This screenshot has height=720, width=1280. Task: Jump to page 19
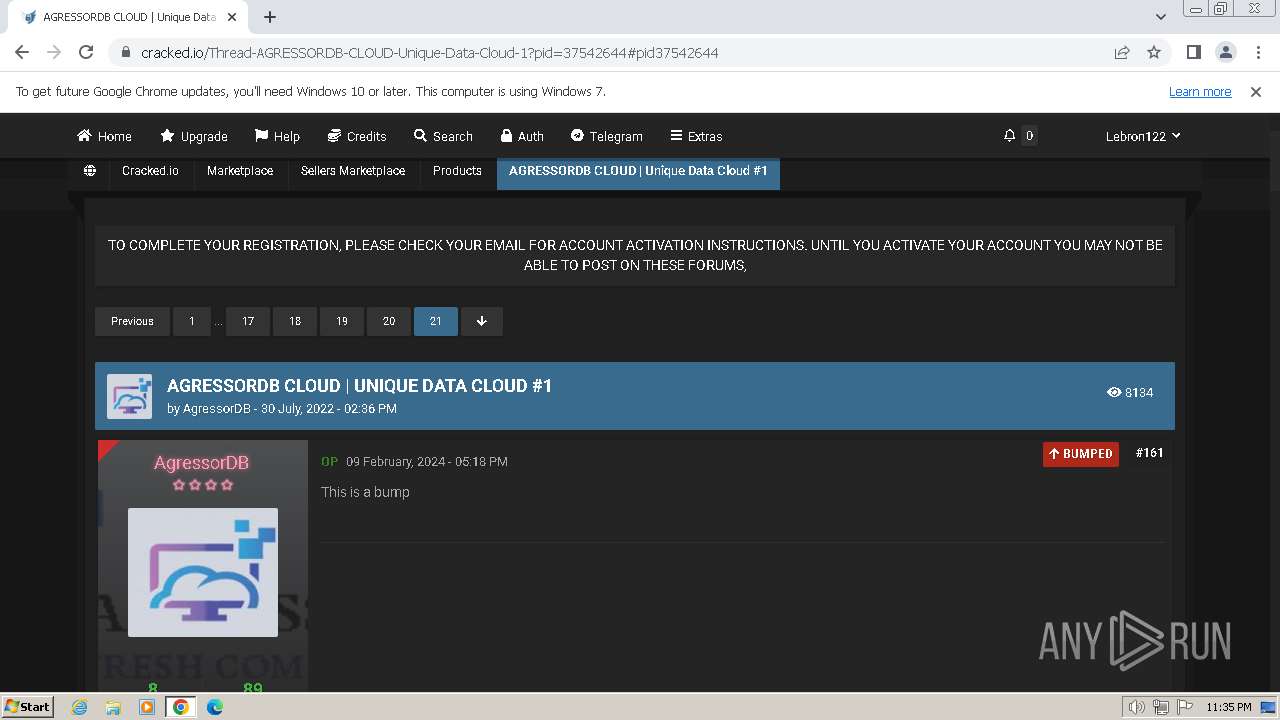[342, 321]
